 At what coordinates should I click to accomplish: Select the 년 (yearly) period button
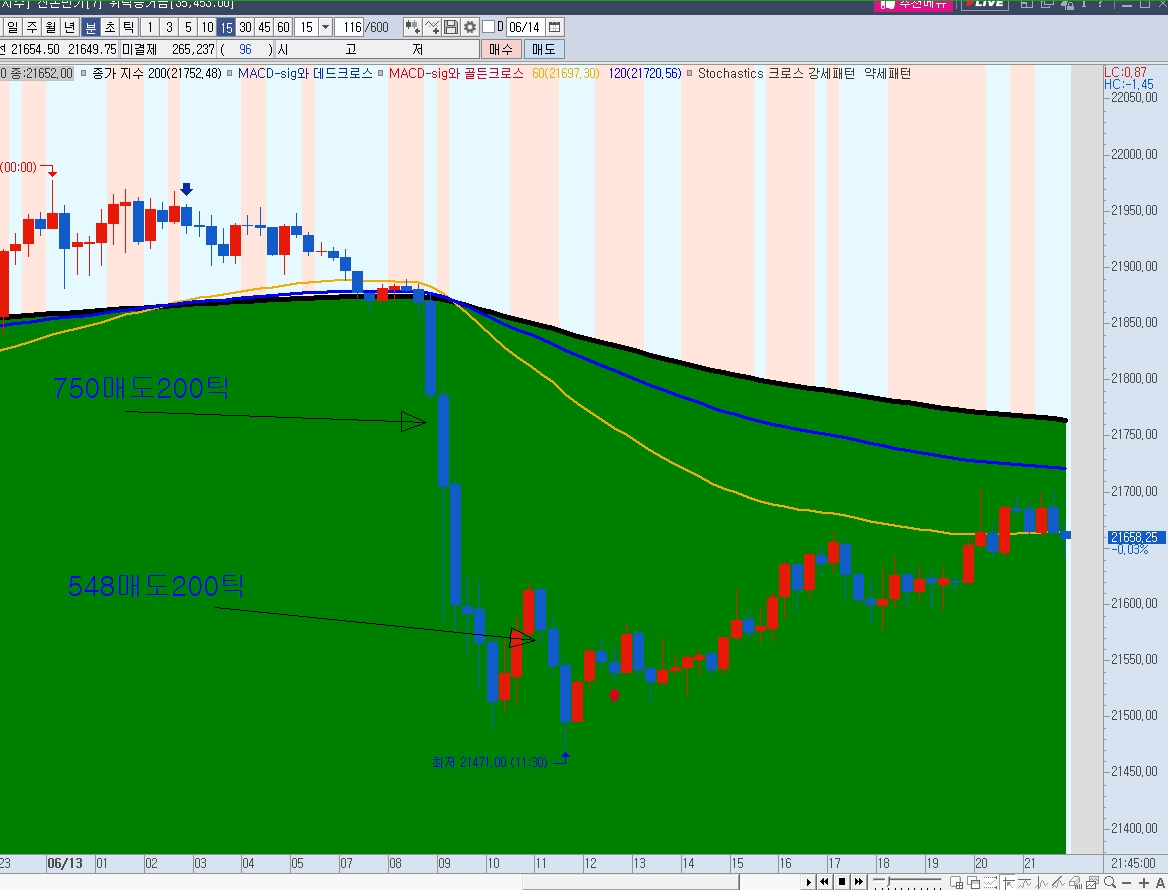[x=70, y=28]
